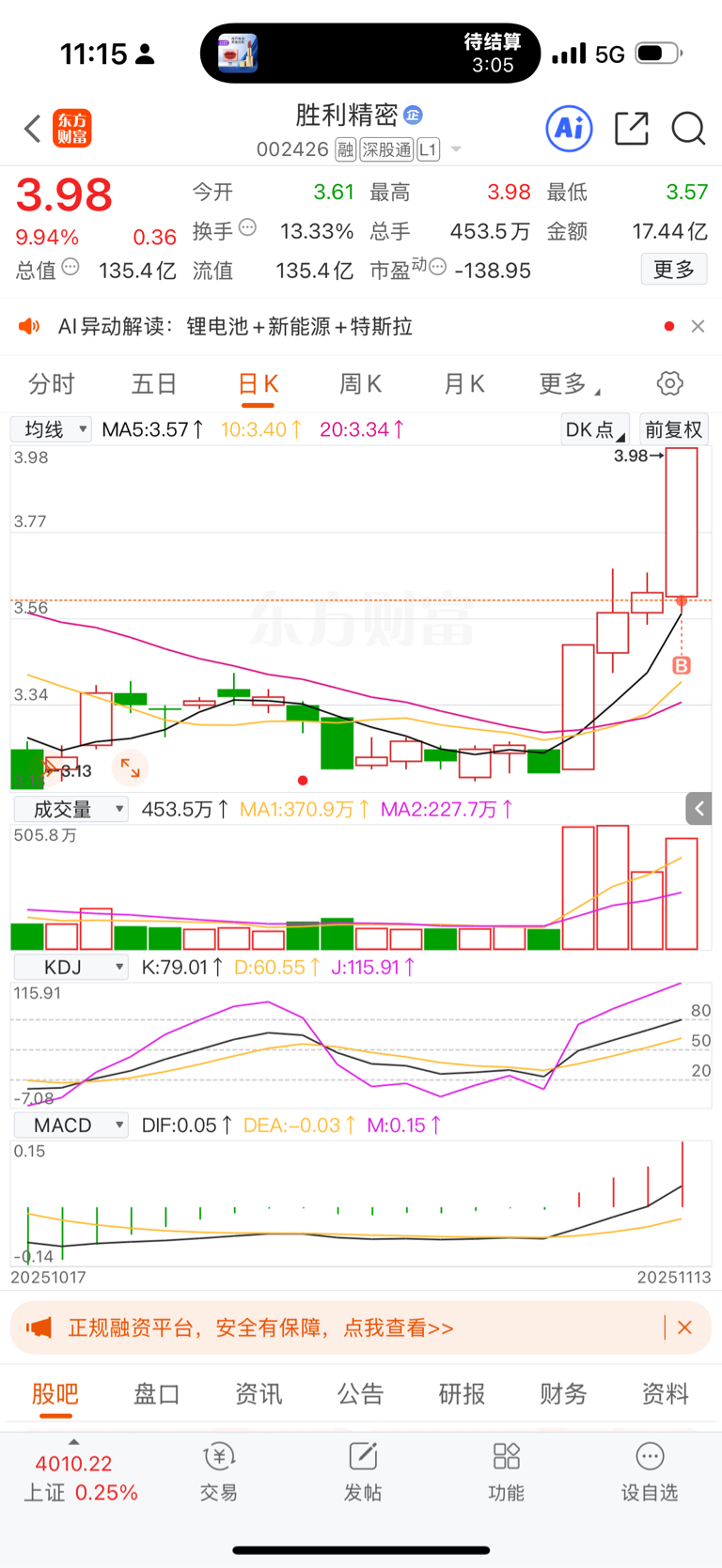Open the search magnifier icon
The height and width of the screenshot is (1568, 722).
(x=688, y=128)
